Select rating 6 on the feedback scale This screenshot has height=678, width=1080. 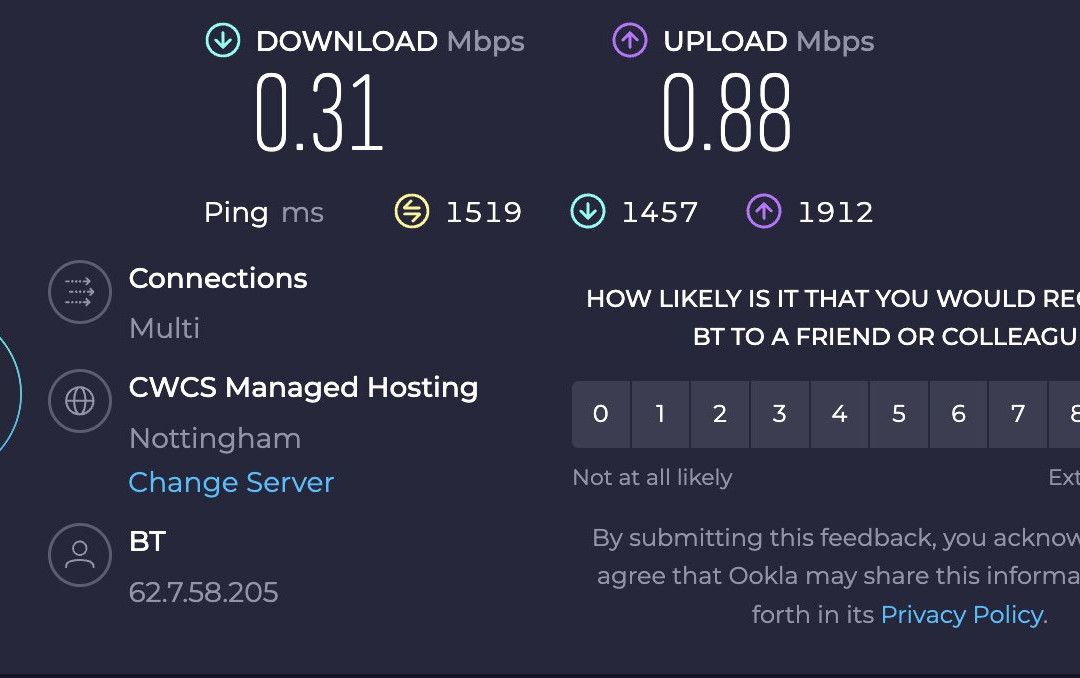pyautogui.click(x=958, y=414)
